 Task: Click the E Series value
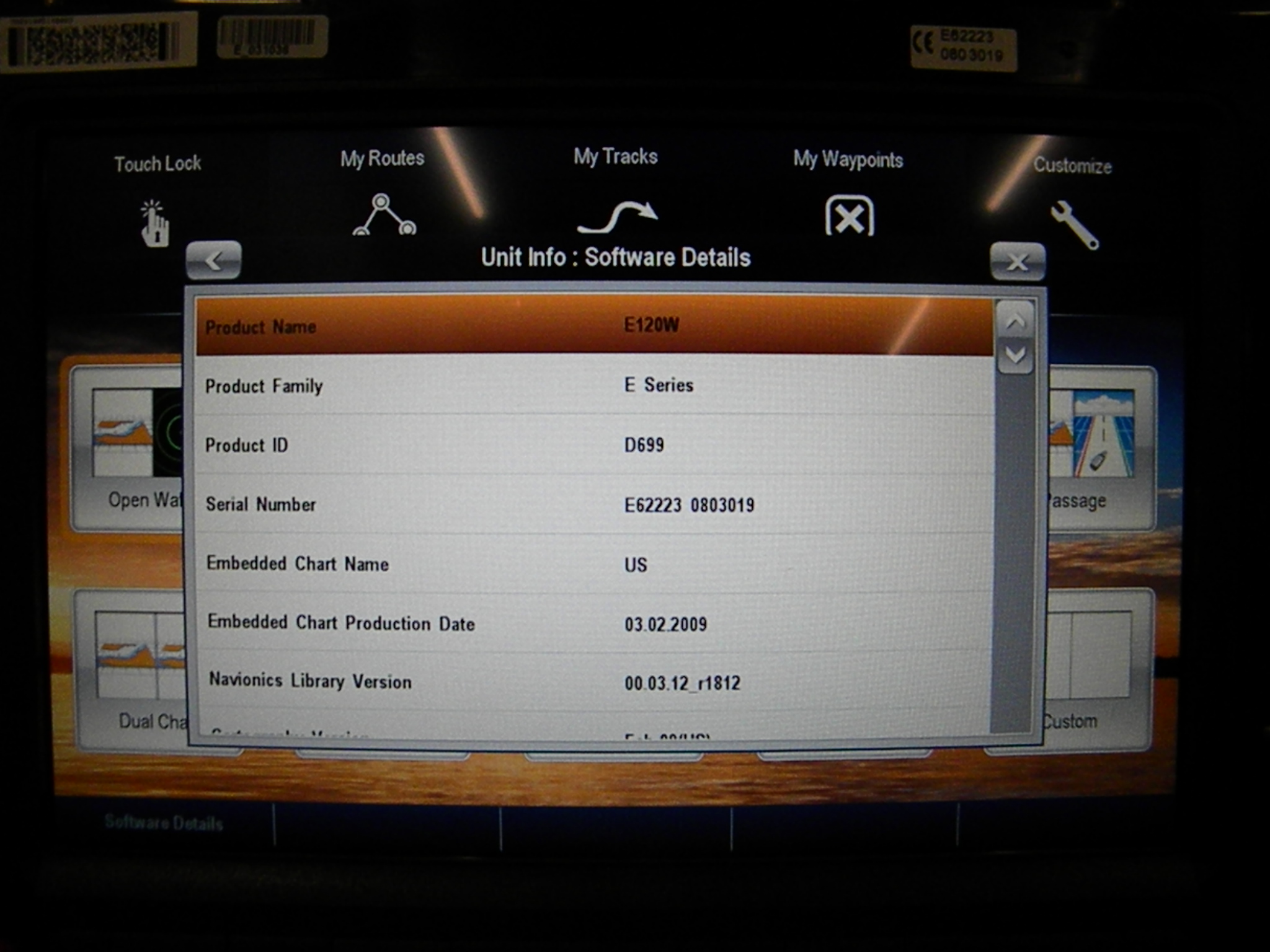point(659,385)
